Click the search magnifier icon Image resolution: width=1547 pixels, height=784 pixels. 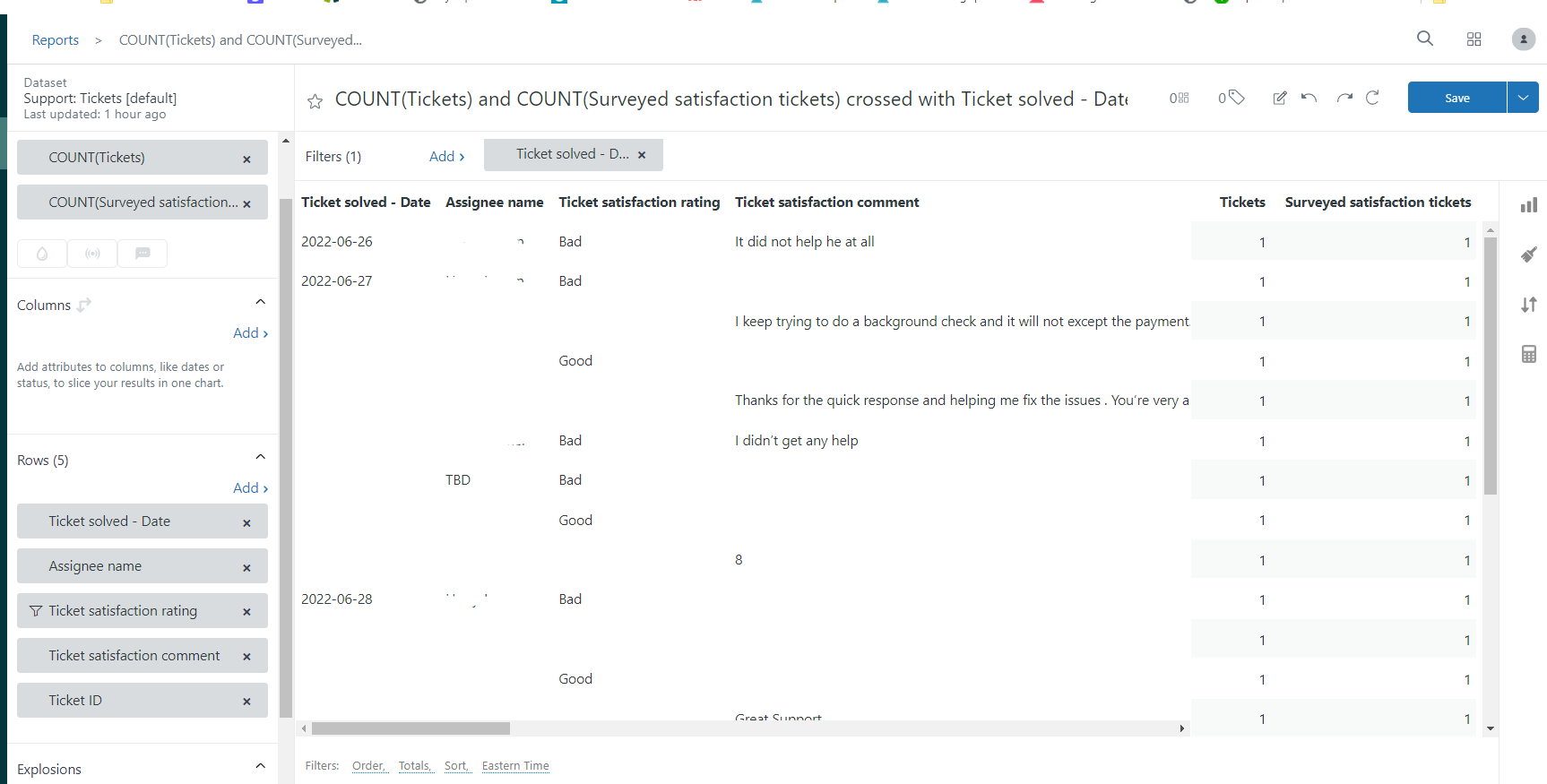[x=1424, y=39]
